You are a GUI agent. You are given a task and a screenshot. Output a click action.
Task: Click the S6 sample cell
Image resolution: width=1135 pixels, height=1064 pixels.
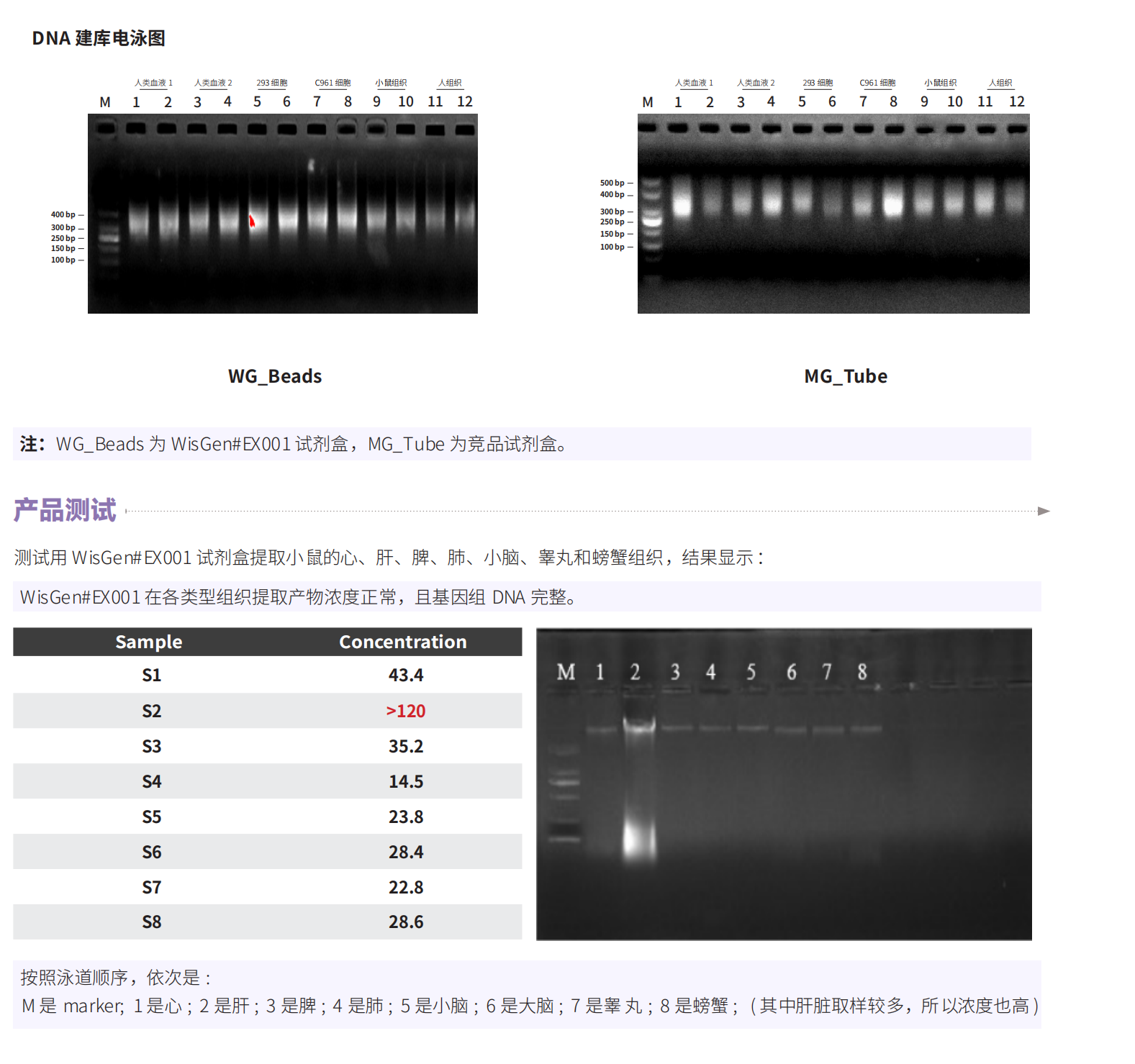click(x=152, y=852)
